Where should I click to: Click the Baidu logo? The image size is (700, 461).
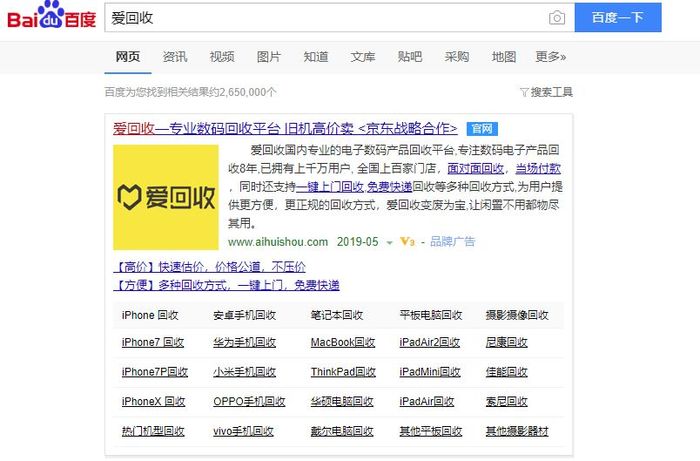51,16
